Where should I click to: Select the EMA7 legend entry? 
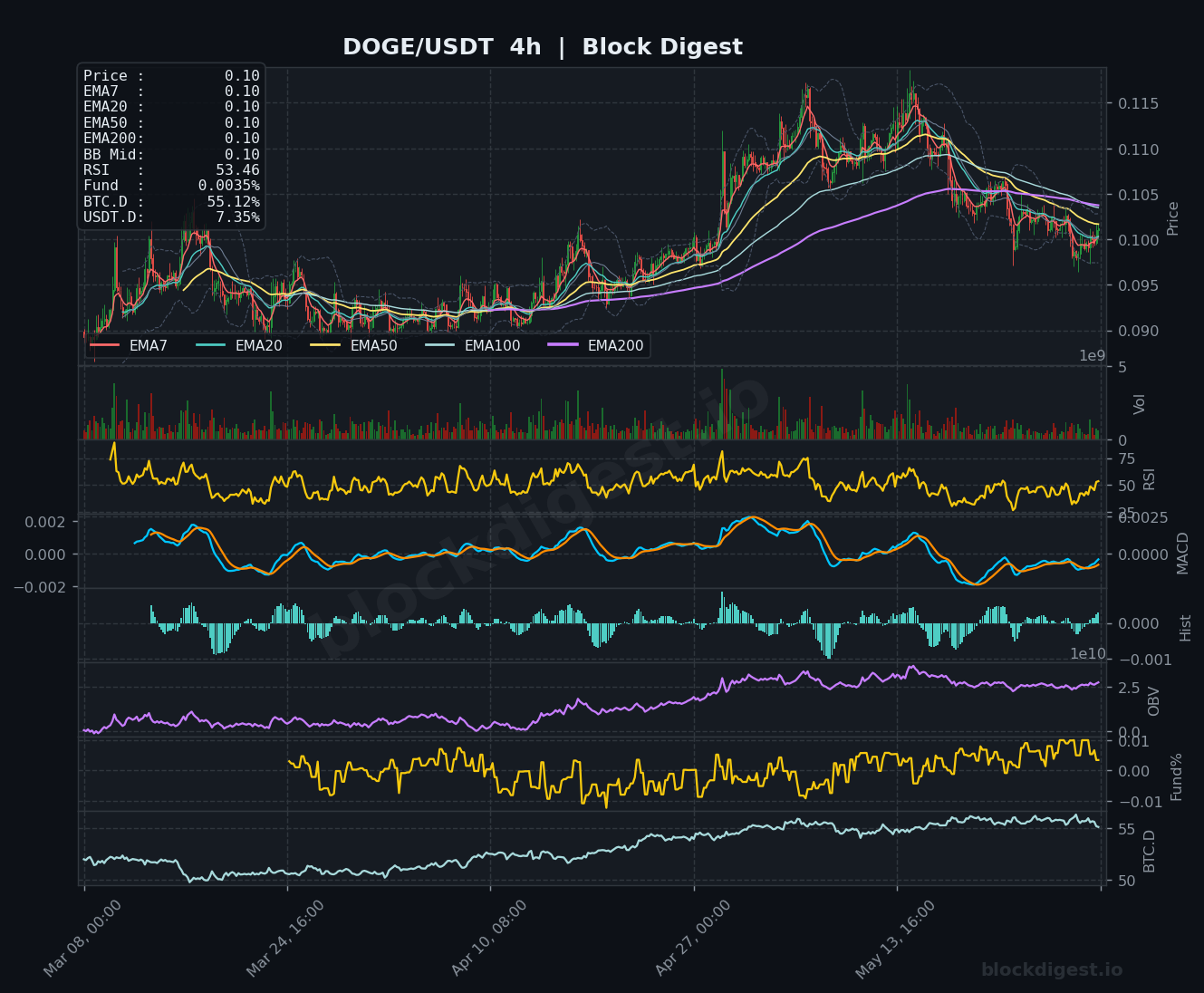[x=129, y=345]
